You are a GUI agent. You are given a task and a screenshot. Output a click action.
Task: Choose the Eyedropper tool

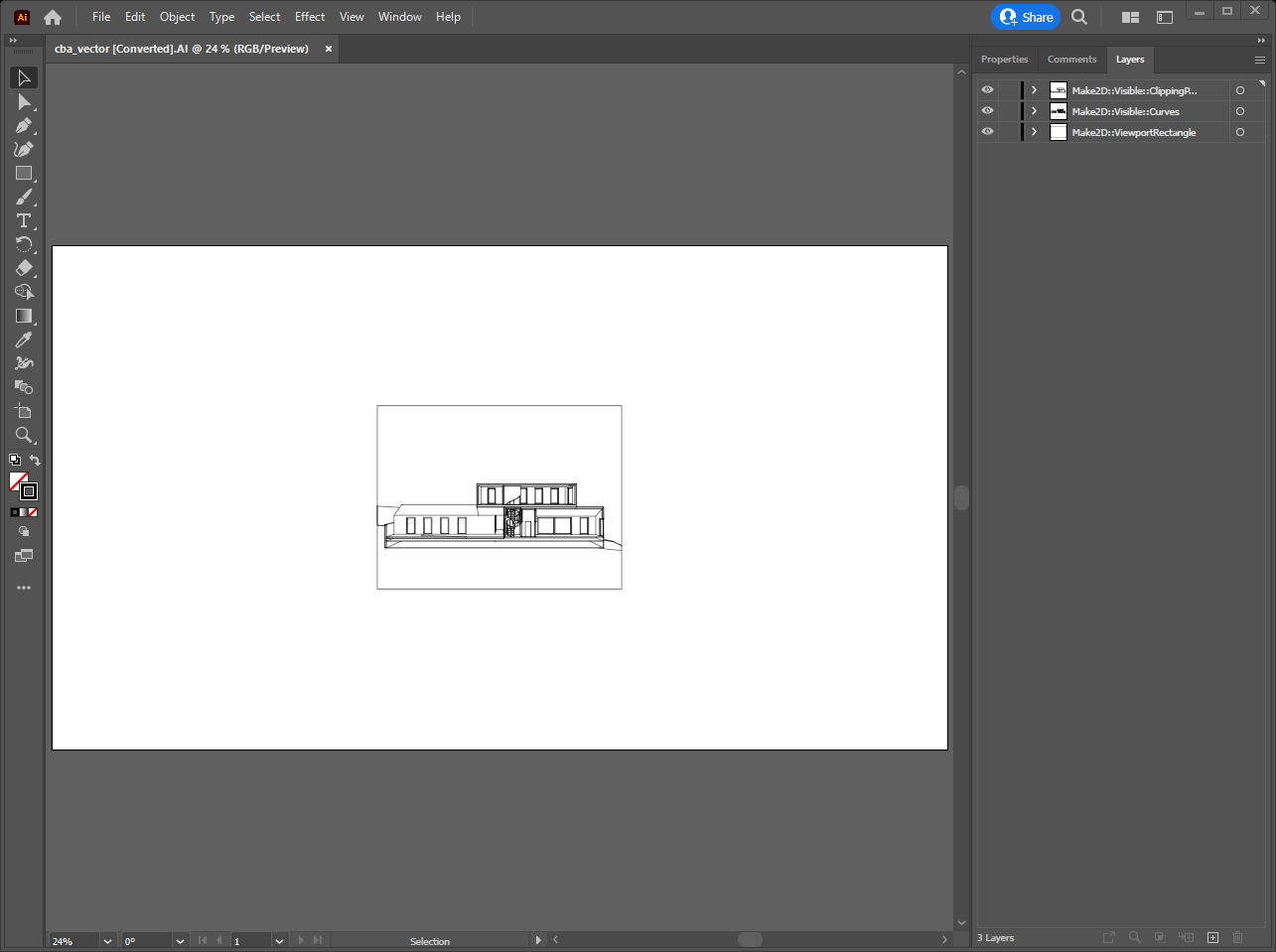[24, 340]
